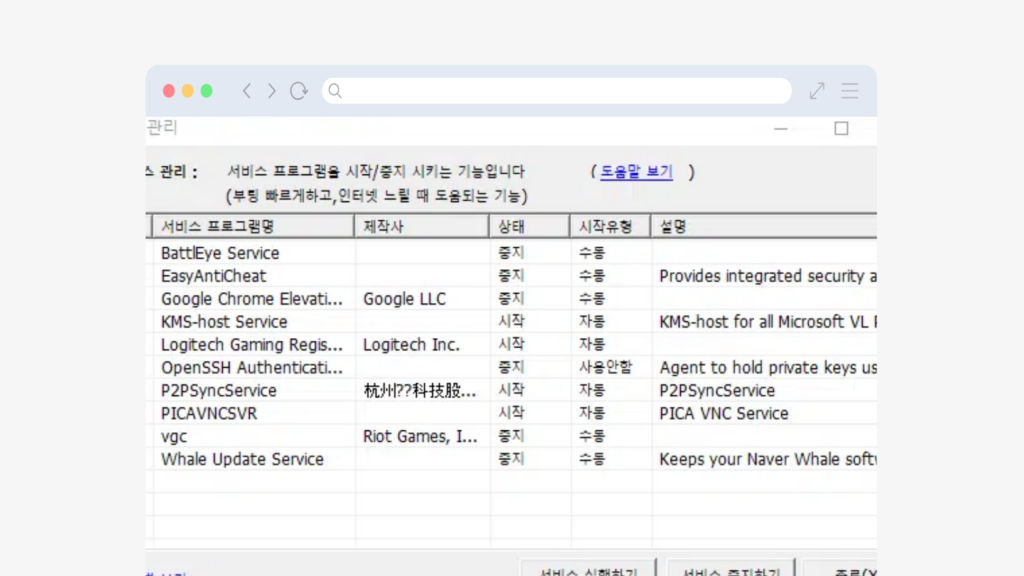Click inside the browser address bar
Screen dimensions: 1024x576
560,91
